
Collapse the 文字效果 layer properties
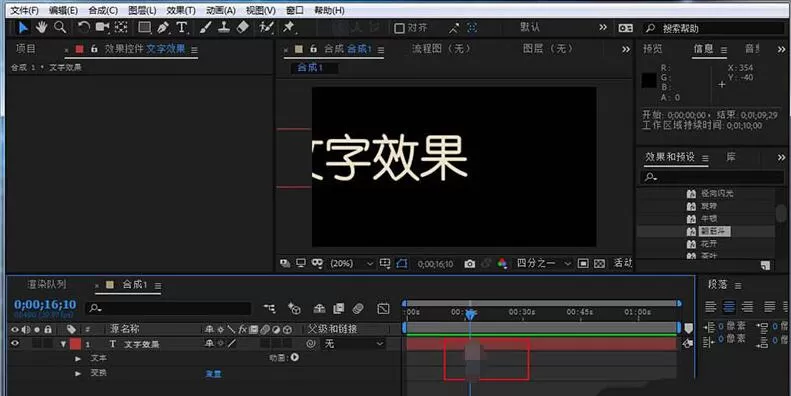click(x=63, y=344)
